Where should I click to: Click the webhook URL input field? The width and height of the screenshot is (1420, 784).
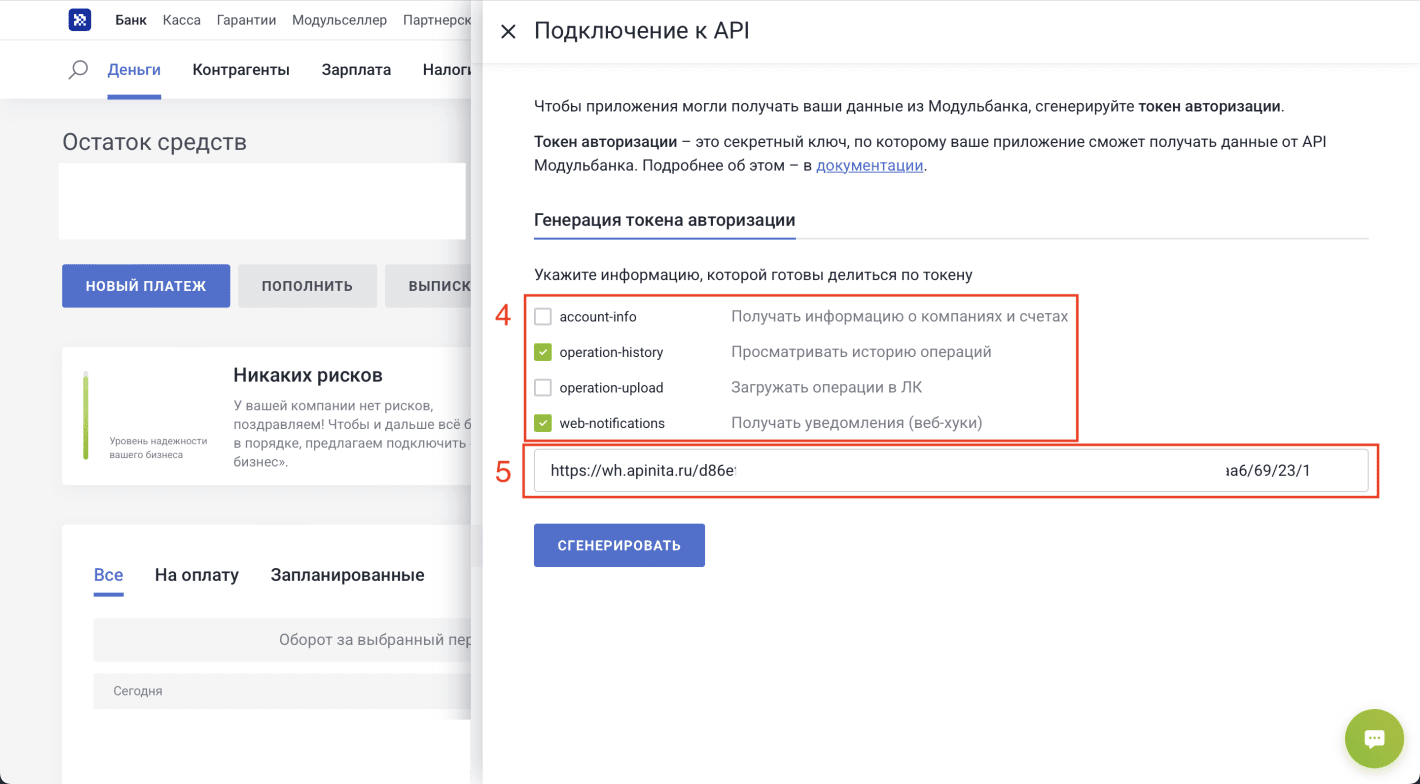(950, 470)
